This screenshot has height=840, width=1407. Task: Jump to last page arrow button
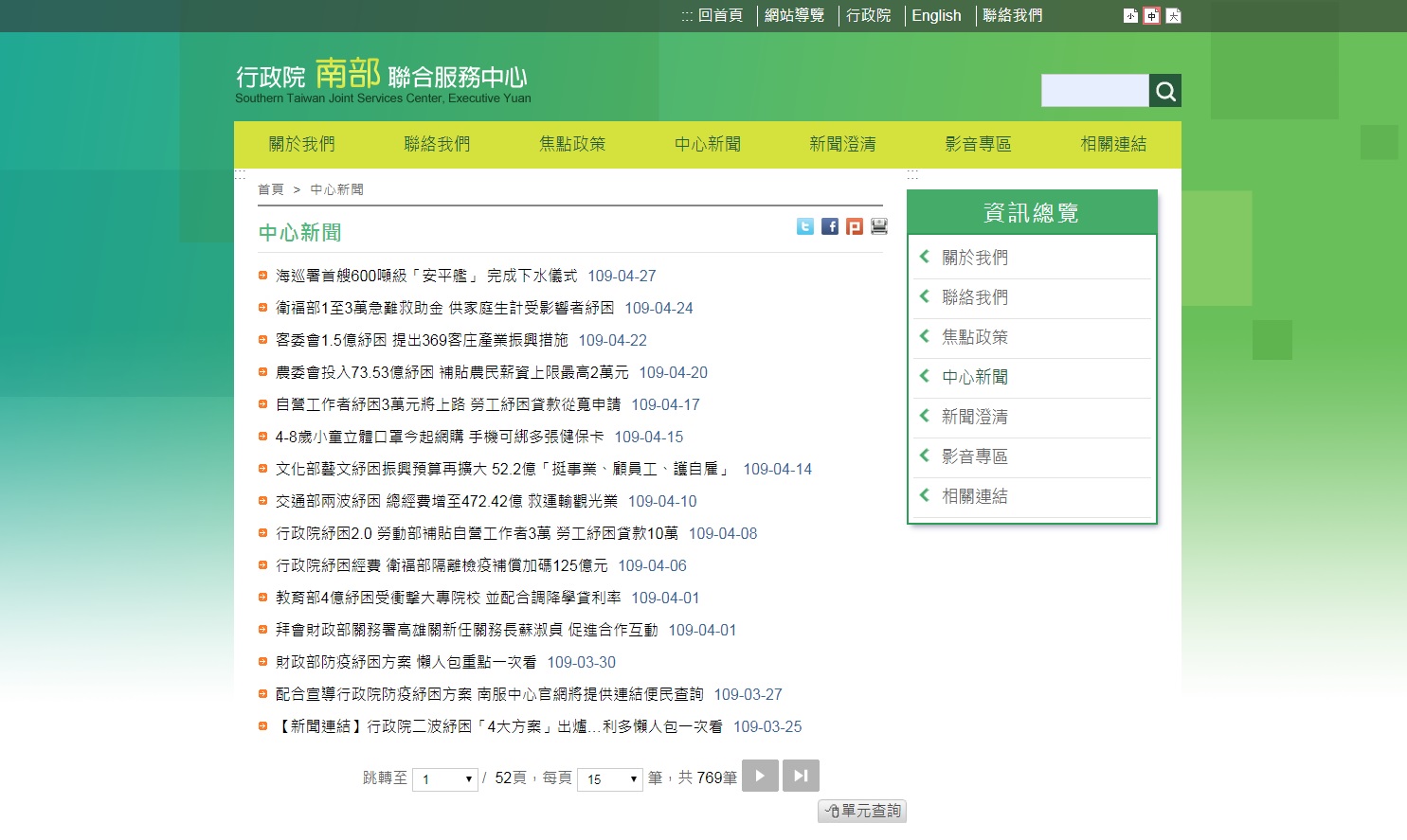801,776
